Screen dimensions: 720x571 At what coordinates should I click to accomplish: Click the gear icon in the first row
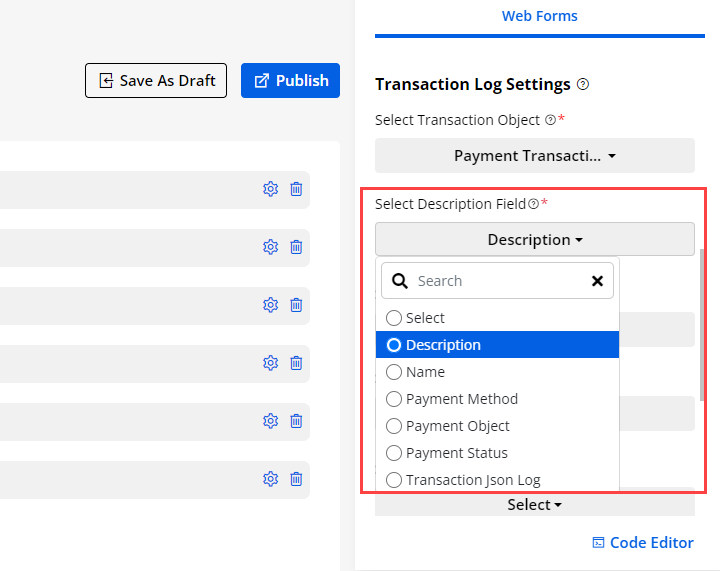(x=270, y=189)
